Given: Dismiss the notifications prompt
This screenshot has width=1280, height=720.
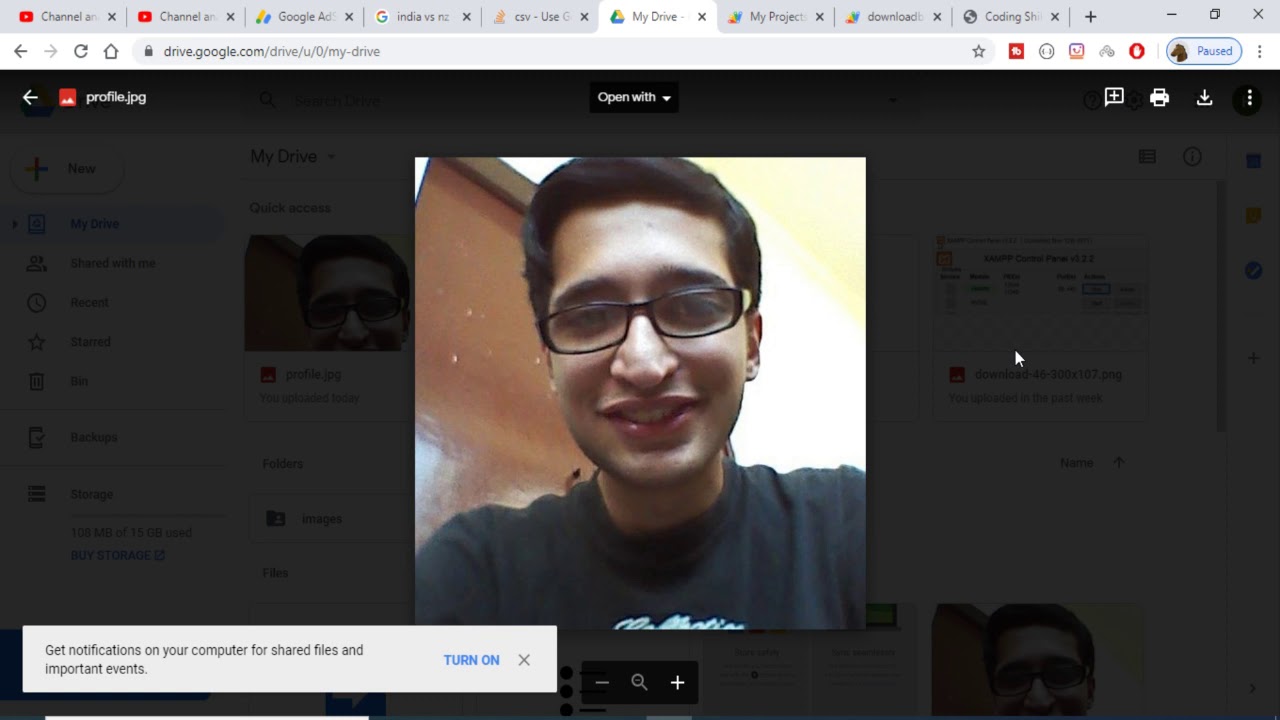Looking at the screenshot, I should (524, 660).
